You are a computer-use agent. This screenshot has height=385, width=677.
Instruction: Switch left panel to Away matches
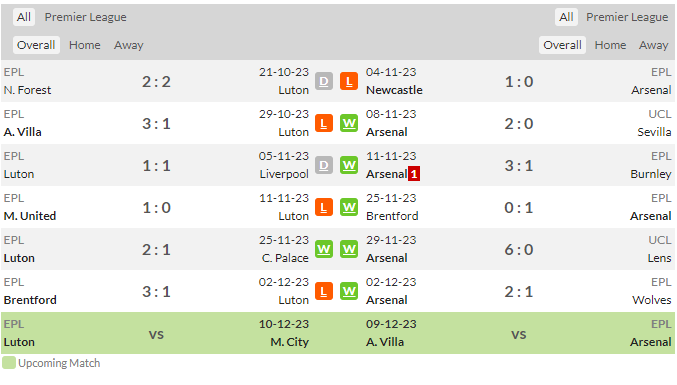click(x=129, y=45)
